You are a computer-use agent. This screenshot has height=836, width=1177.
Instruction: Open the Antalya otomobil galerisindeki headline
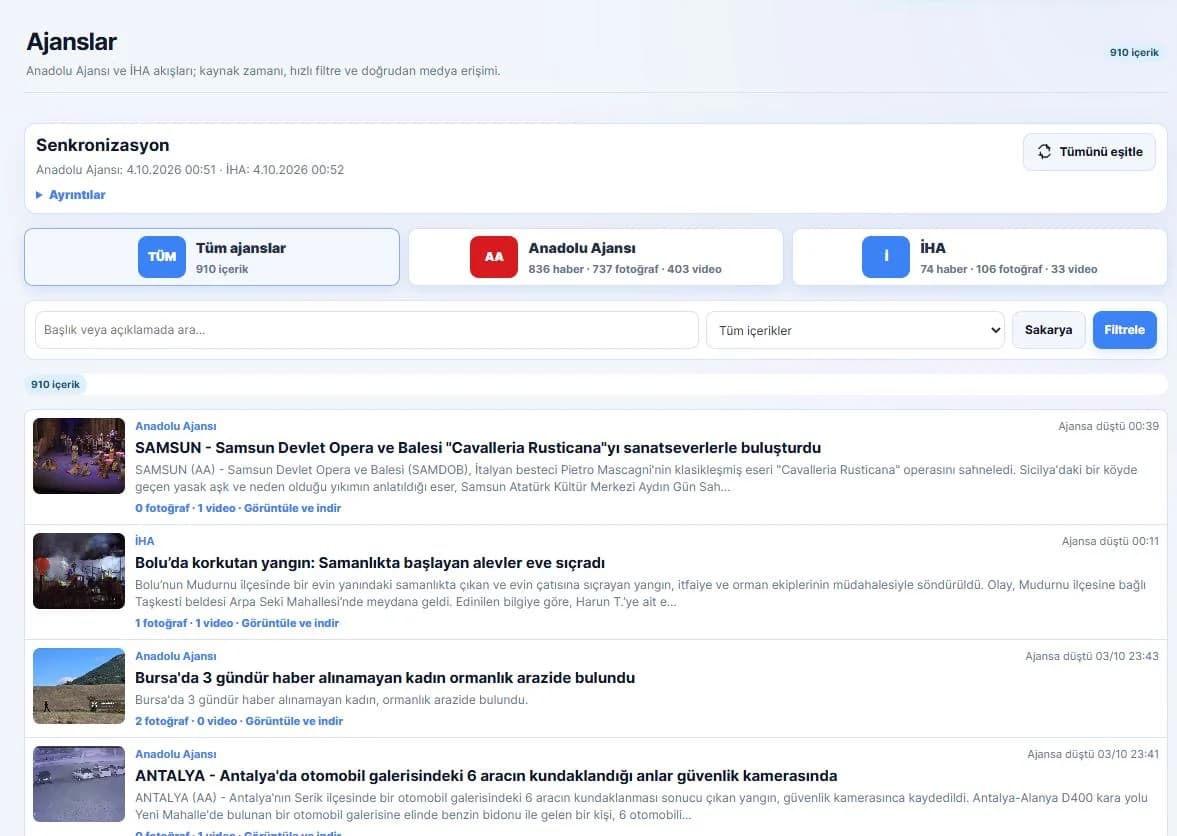point(486,776)
